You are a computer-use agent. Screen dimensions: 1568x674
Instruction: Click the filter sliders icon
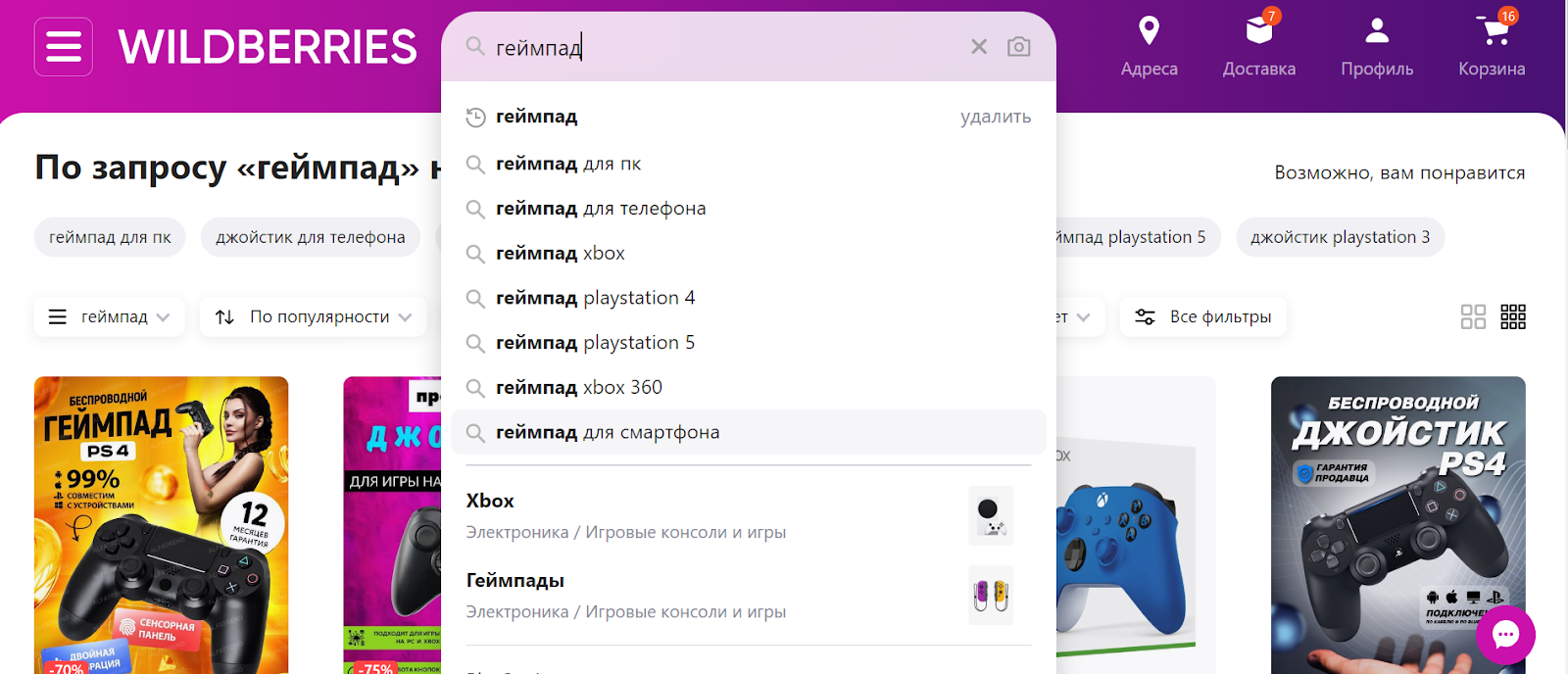point(1145,316)
